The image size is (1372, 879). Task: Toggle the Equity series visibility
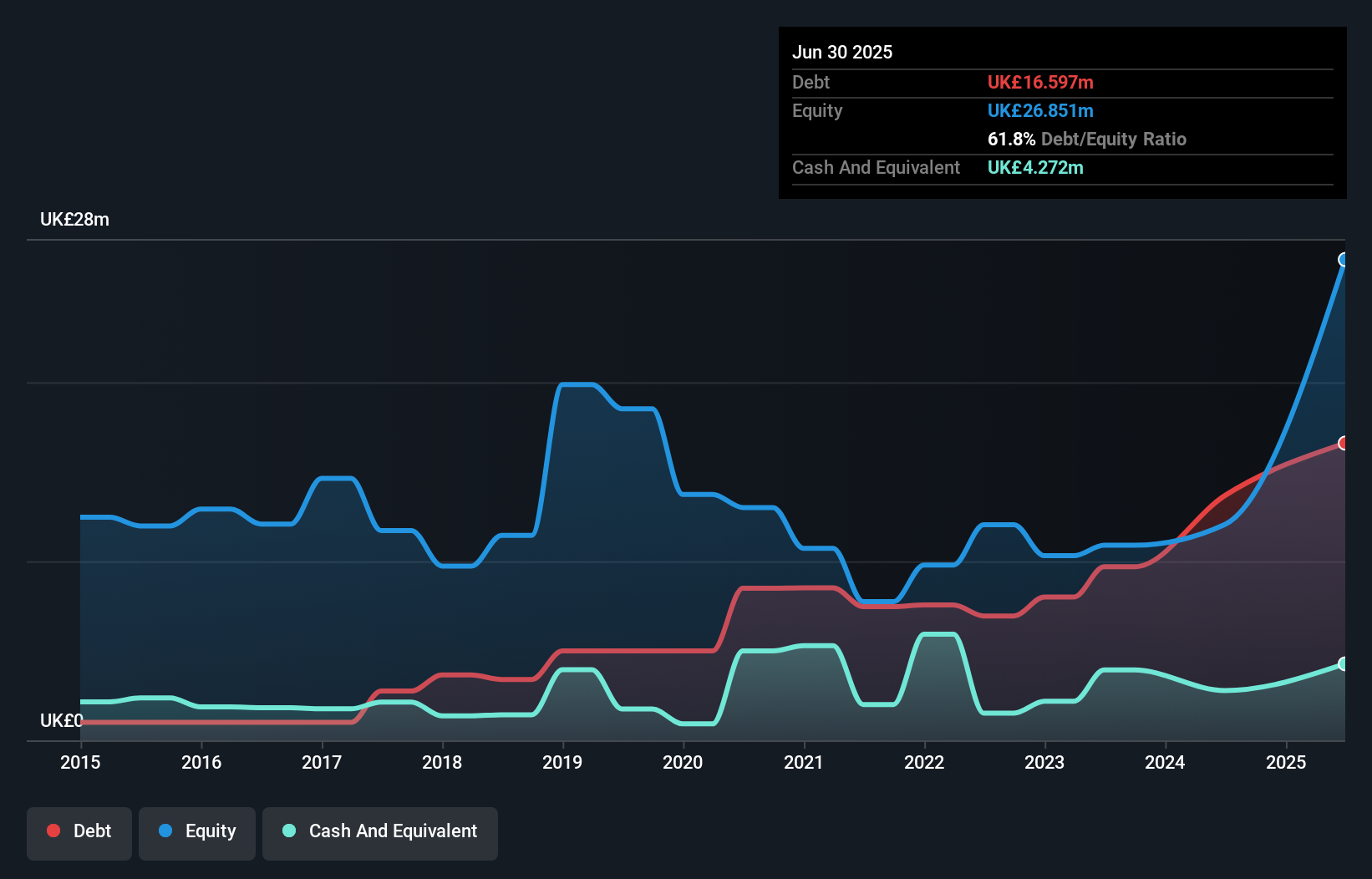(196, 831)
